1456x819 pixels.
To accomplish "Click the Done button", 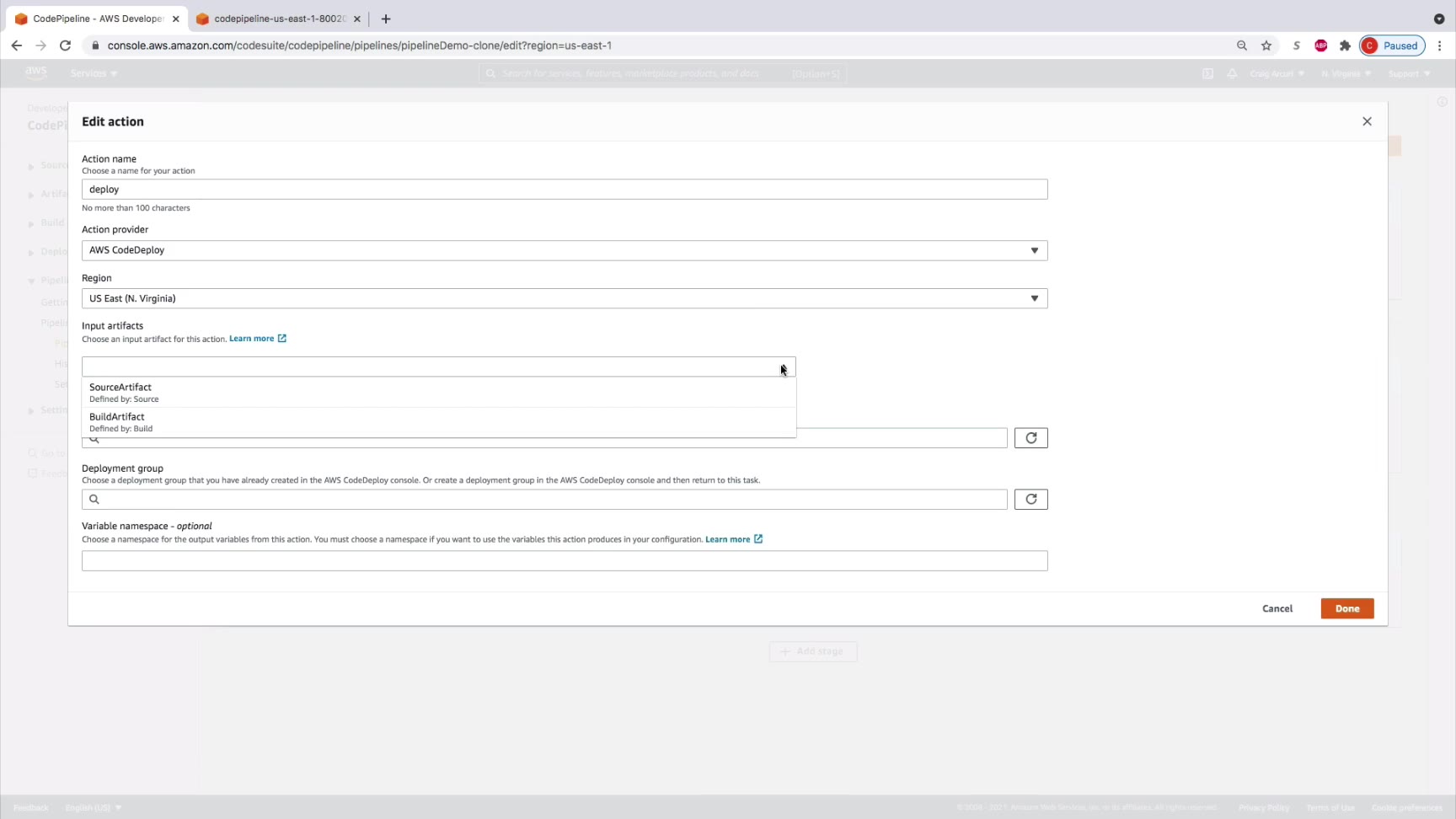I will click(x=1347, y=608).
